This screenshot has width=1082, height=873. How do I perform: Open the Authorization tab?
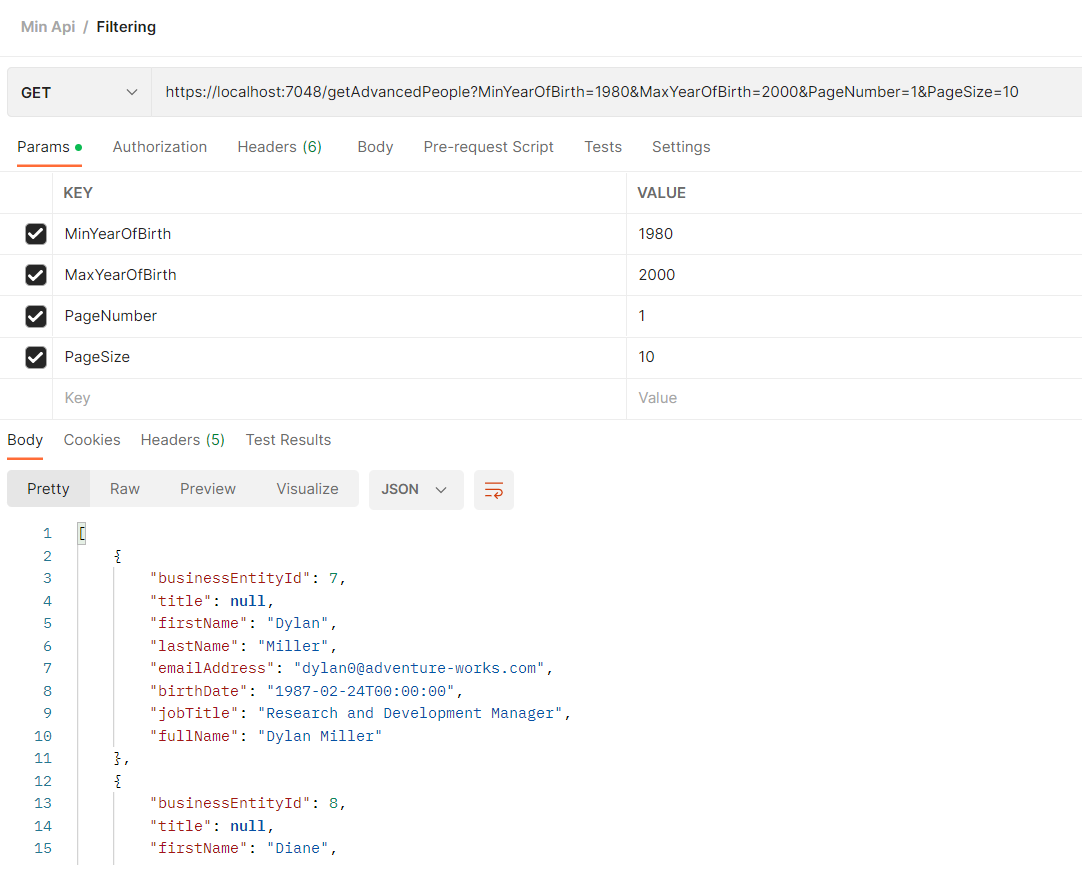160,147
